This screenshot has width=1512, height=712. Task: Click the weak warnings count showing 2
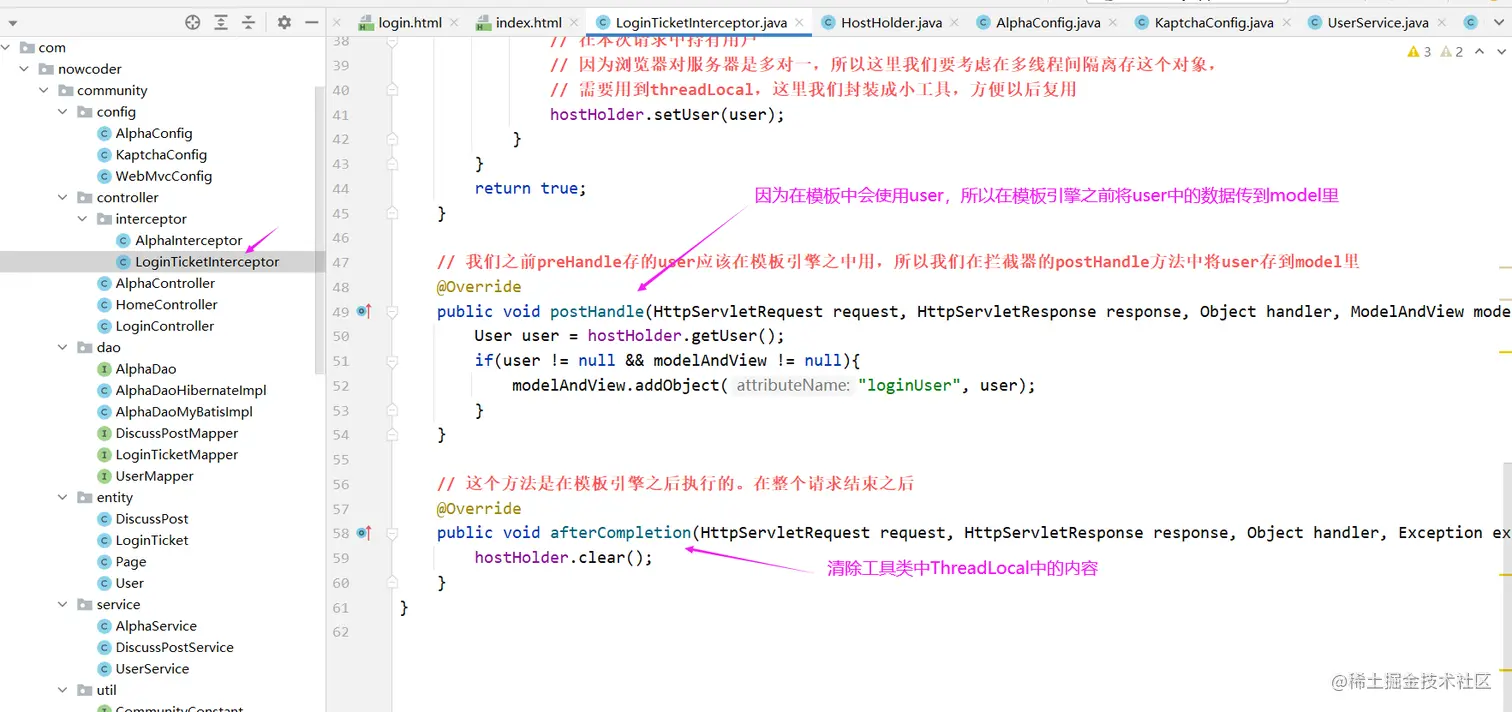pos(1452,51)
